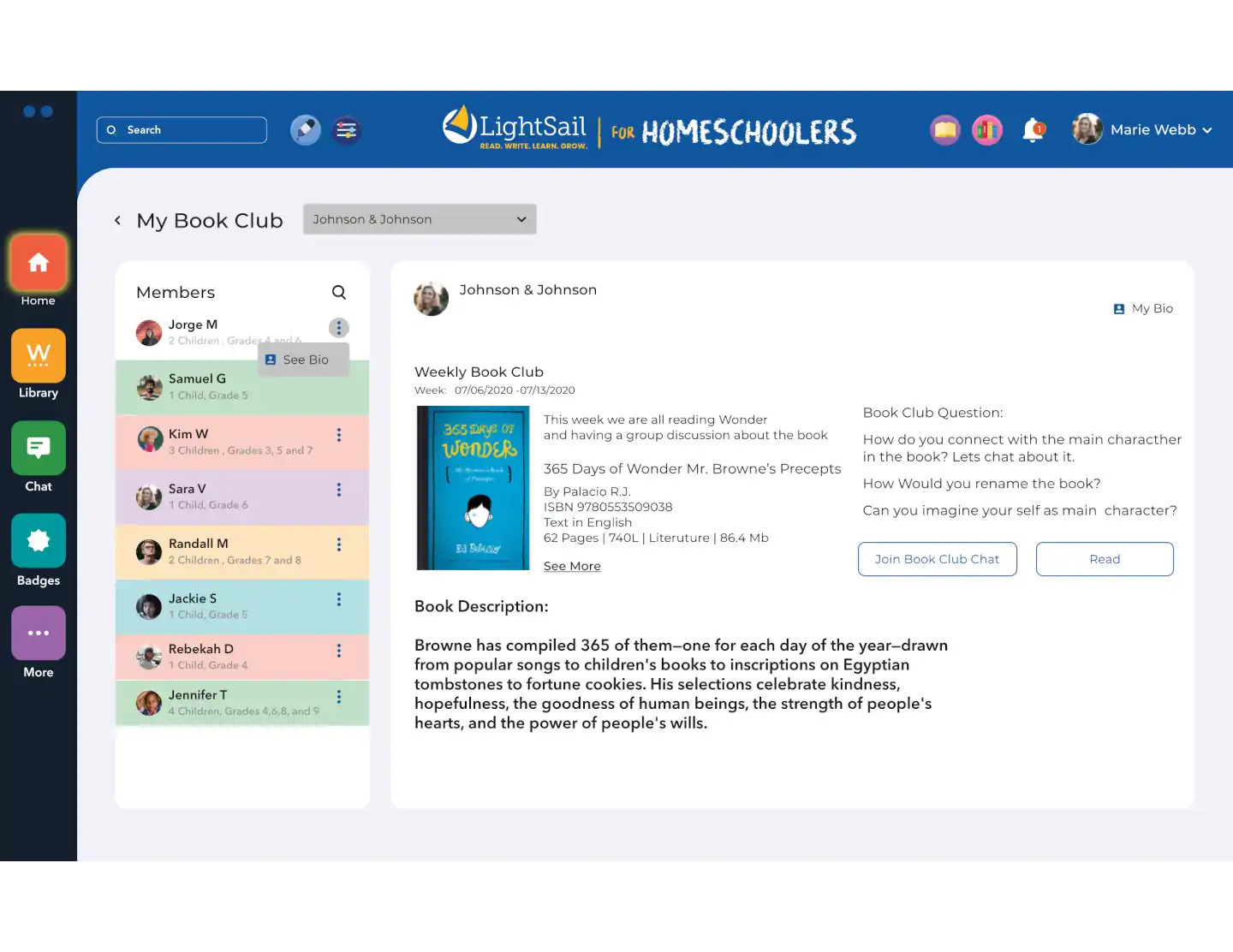The image size is (1233, 952).
Task: Click the My Book Club page title
Action: click(210, 221)
